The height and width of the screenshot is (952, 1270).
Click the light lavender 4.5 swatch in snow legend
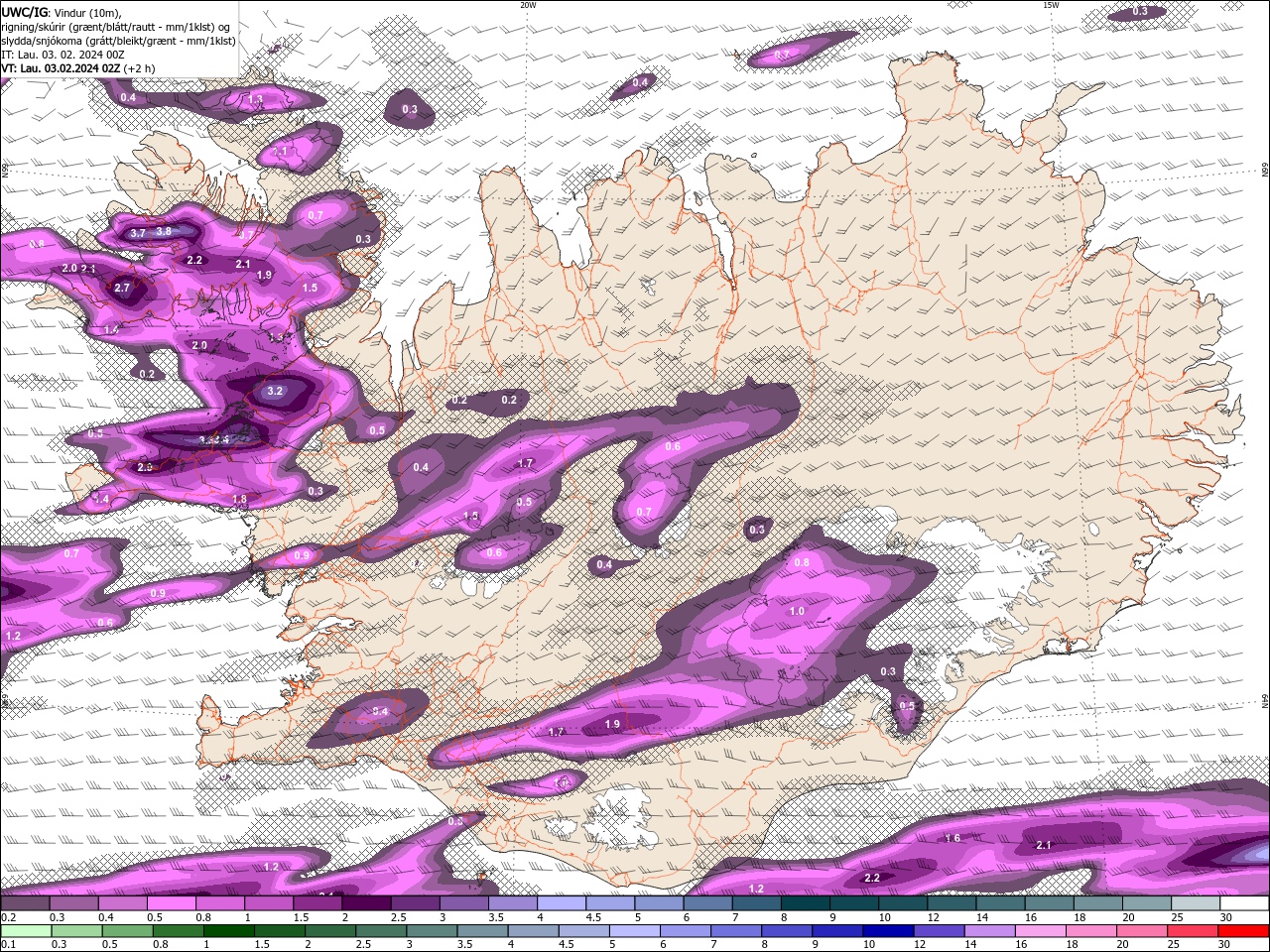[x=610, y=903]
